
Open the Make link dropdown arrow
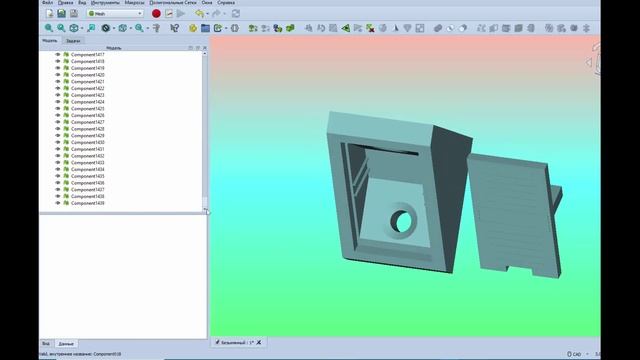pos(226,29)
